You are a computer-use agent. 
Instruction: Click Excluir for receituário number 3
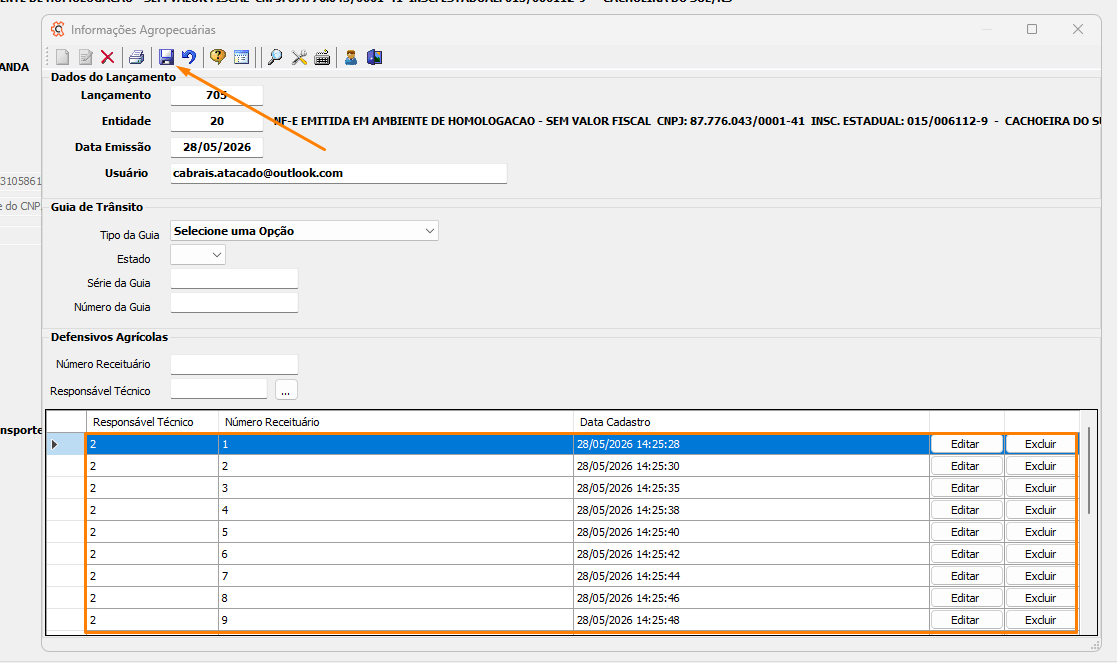click(x=1040, y=488)
